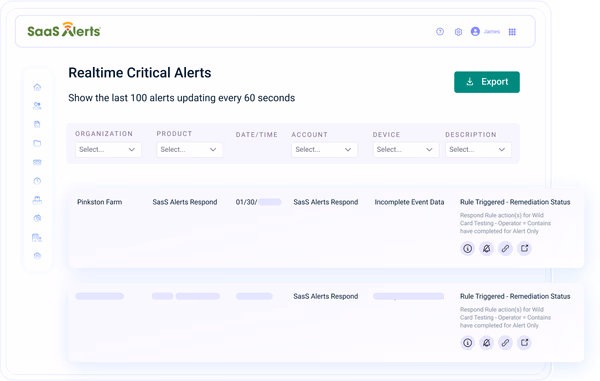
Task: Click 'Realtime Critical Alerts' heading
Action: pos(140,73)
